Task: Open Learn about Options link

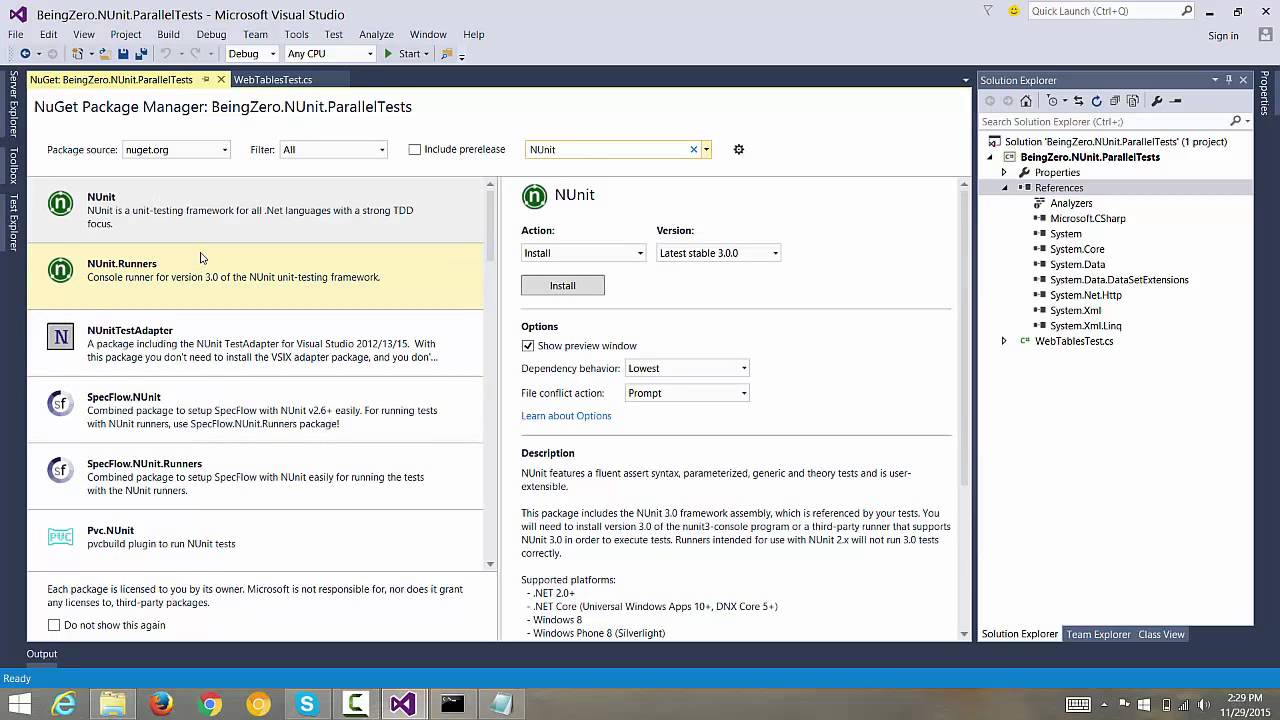Action: tap(566, 416)
